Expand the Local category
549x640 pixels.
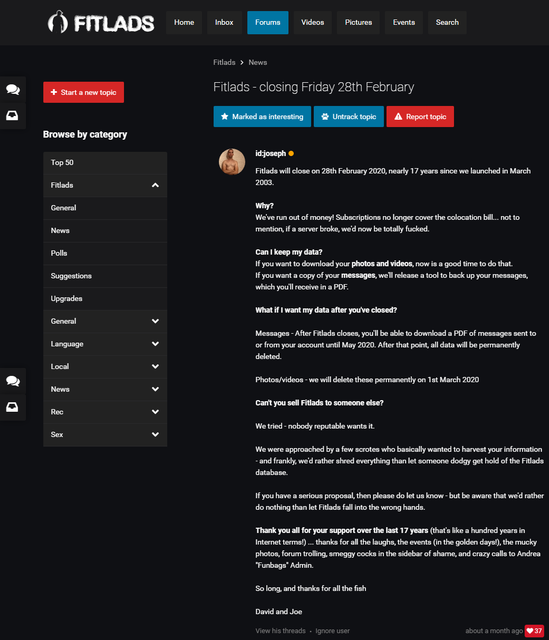point(105,367)
